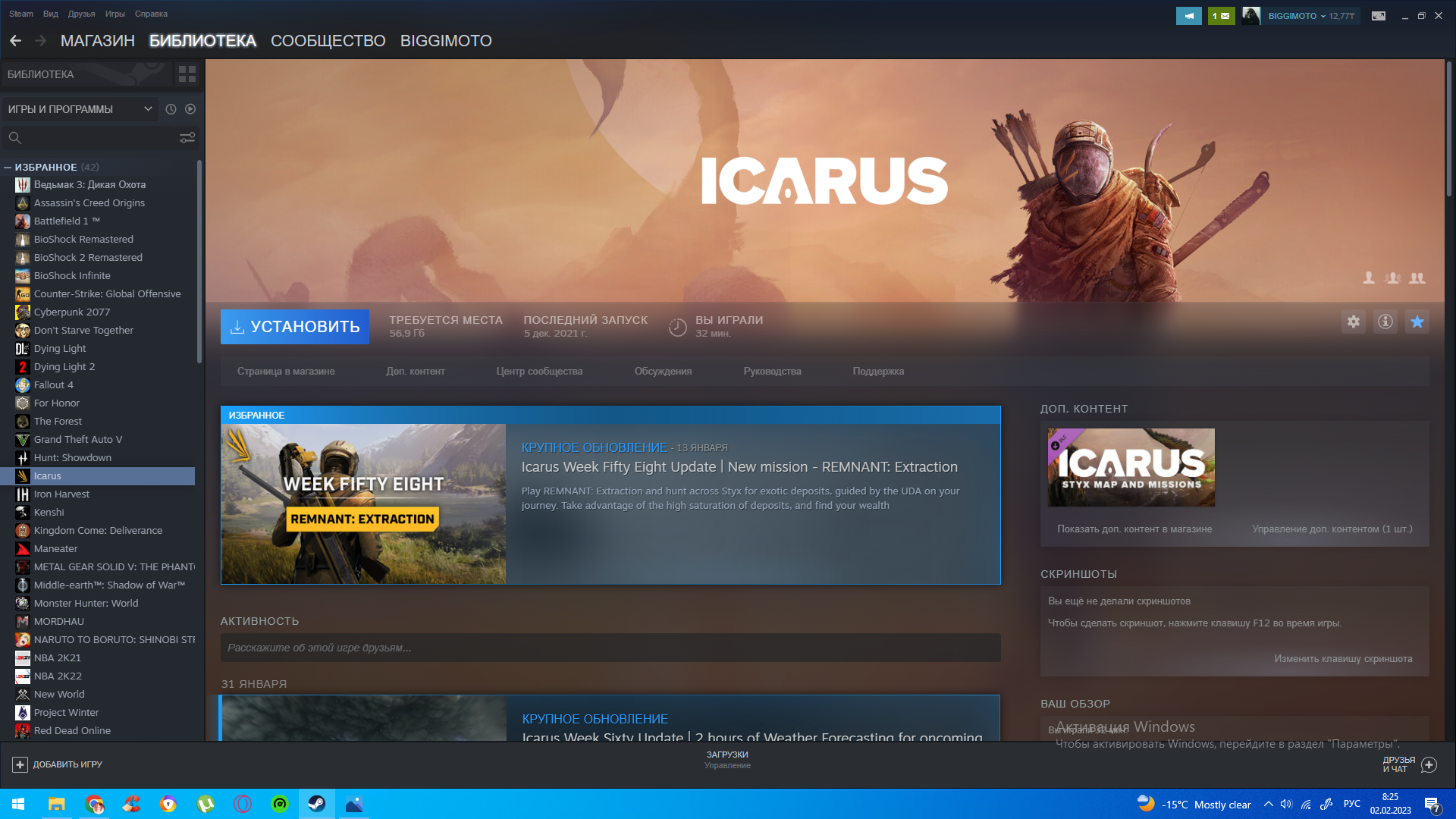Image resolution: width=1456 pixels, height=819 pixels.
Task: Open the Big Picture mode icon
Action: point(1379,16)
